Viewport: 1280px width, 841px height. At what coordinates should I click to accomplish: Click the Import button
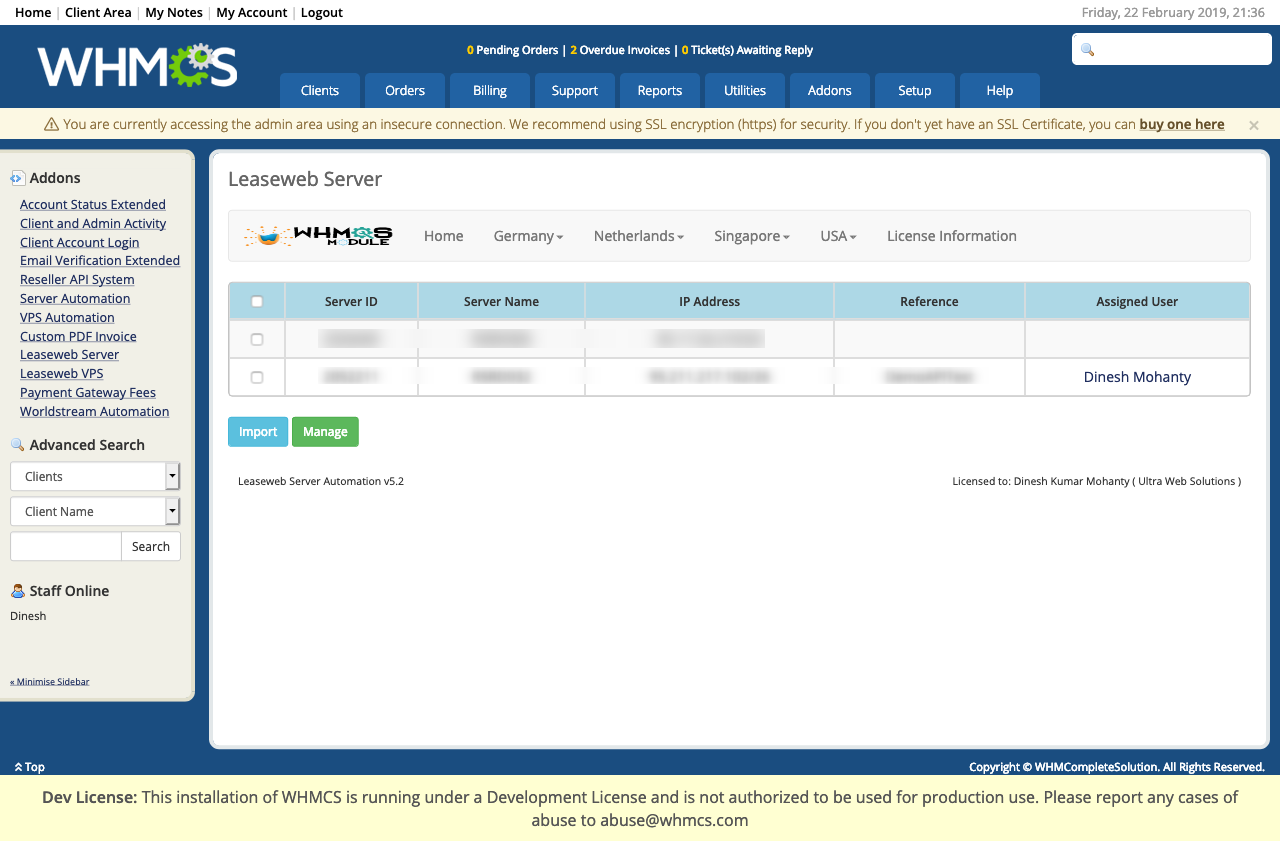257,431
